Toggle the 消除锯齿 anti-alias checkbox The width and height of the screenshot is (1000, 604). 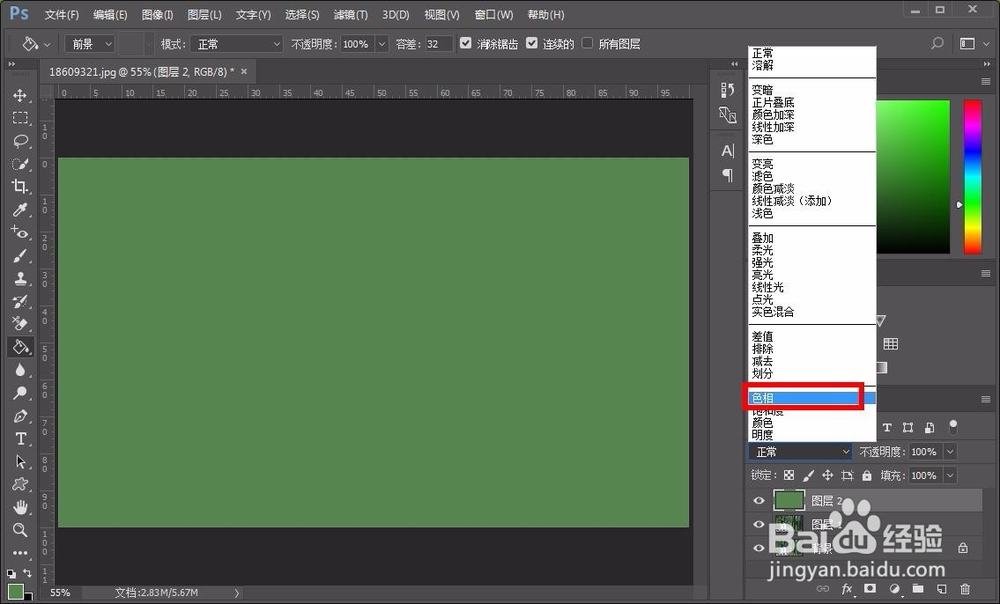point(466,43)
